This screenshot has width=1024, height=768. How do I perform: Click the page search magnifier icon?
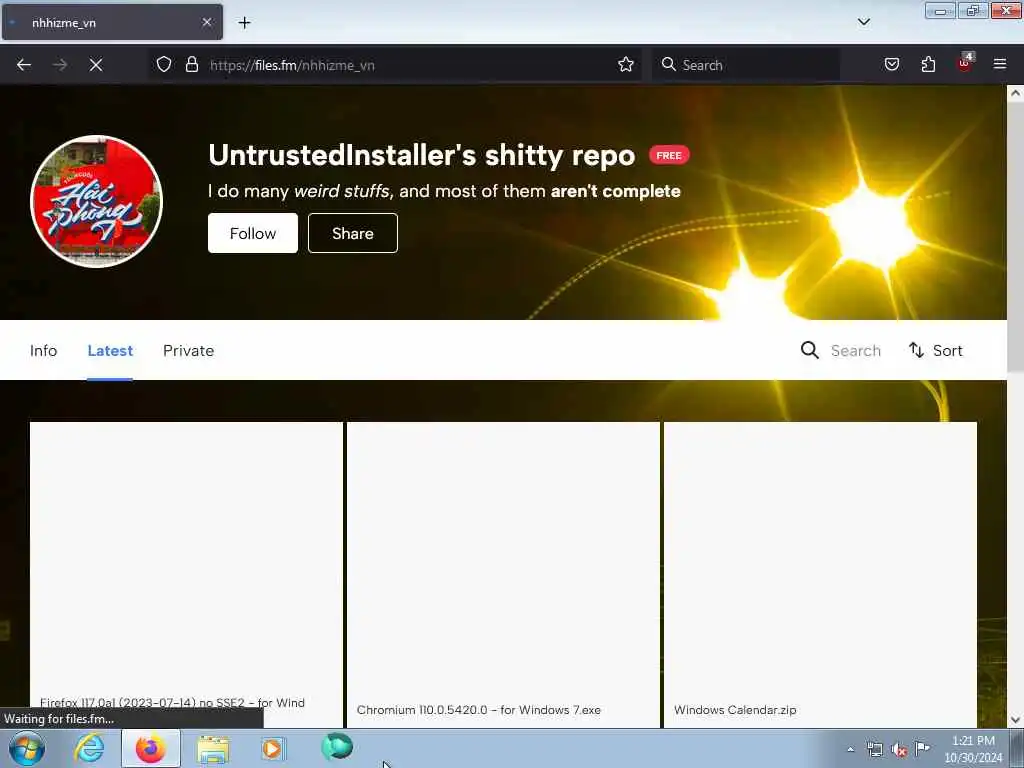pyautogui.click(x=809, y=350)
